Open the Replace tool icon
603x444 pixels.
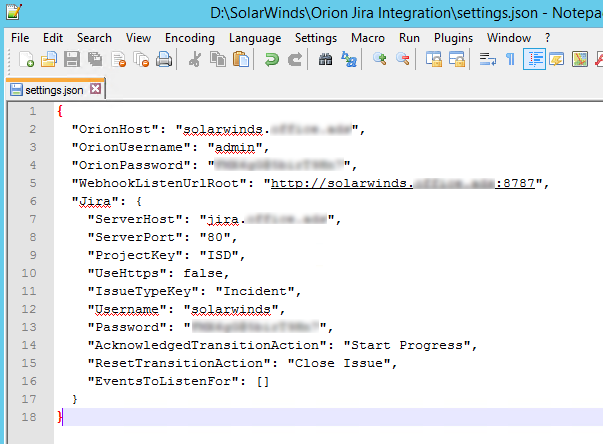click(x=349, y=60)
